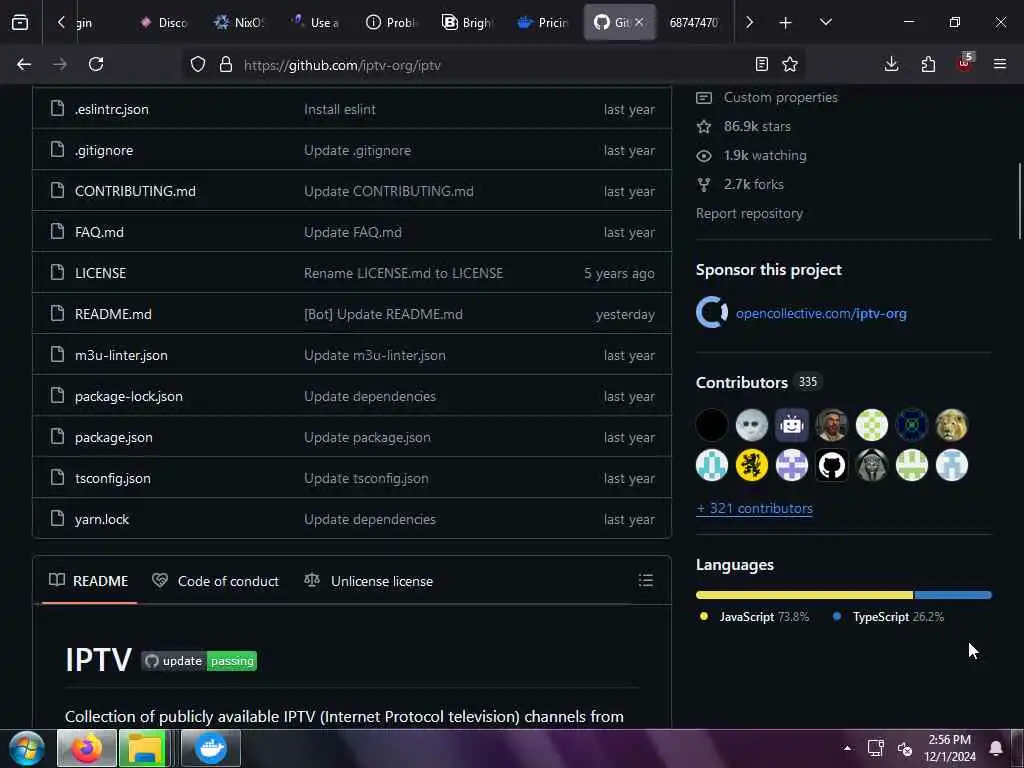Open File Explorer from the taskbar
The height and width of the screenshot is (768, 1024).
pos(146,748)
